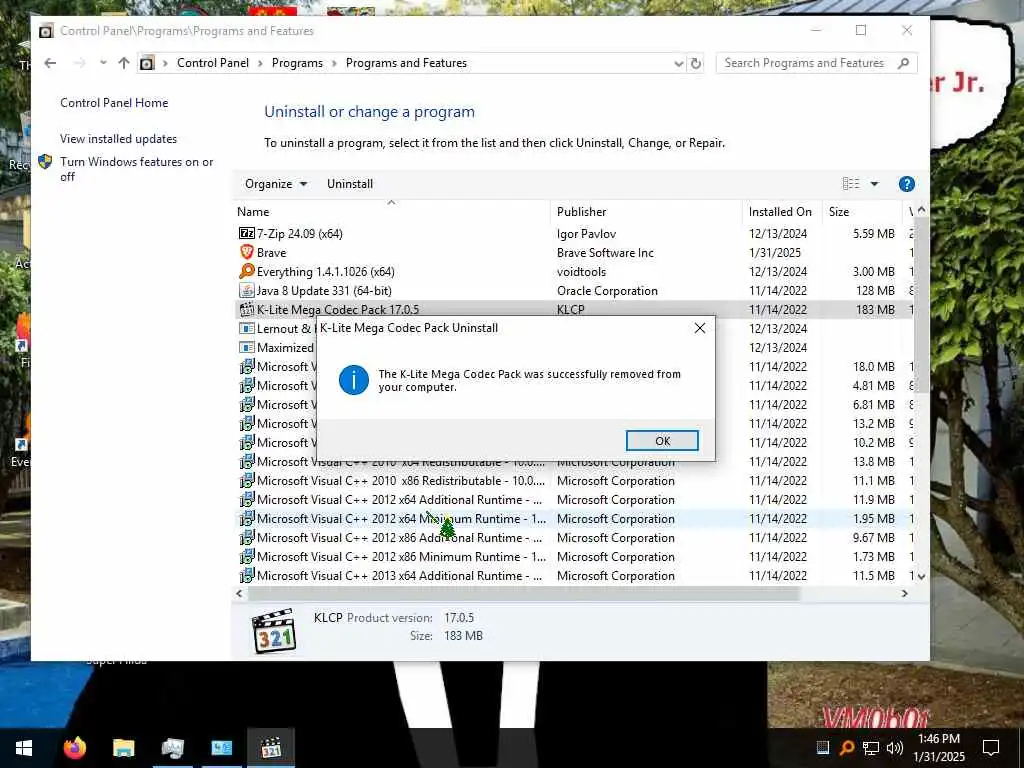The width and height of the screenshot is (1024, 768).
Task: Launch Firefox from the taskbar
Action: tap(74, 748)
